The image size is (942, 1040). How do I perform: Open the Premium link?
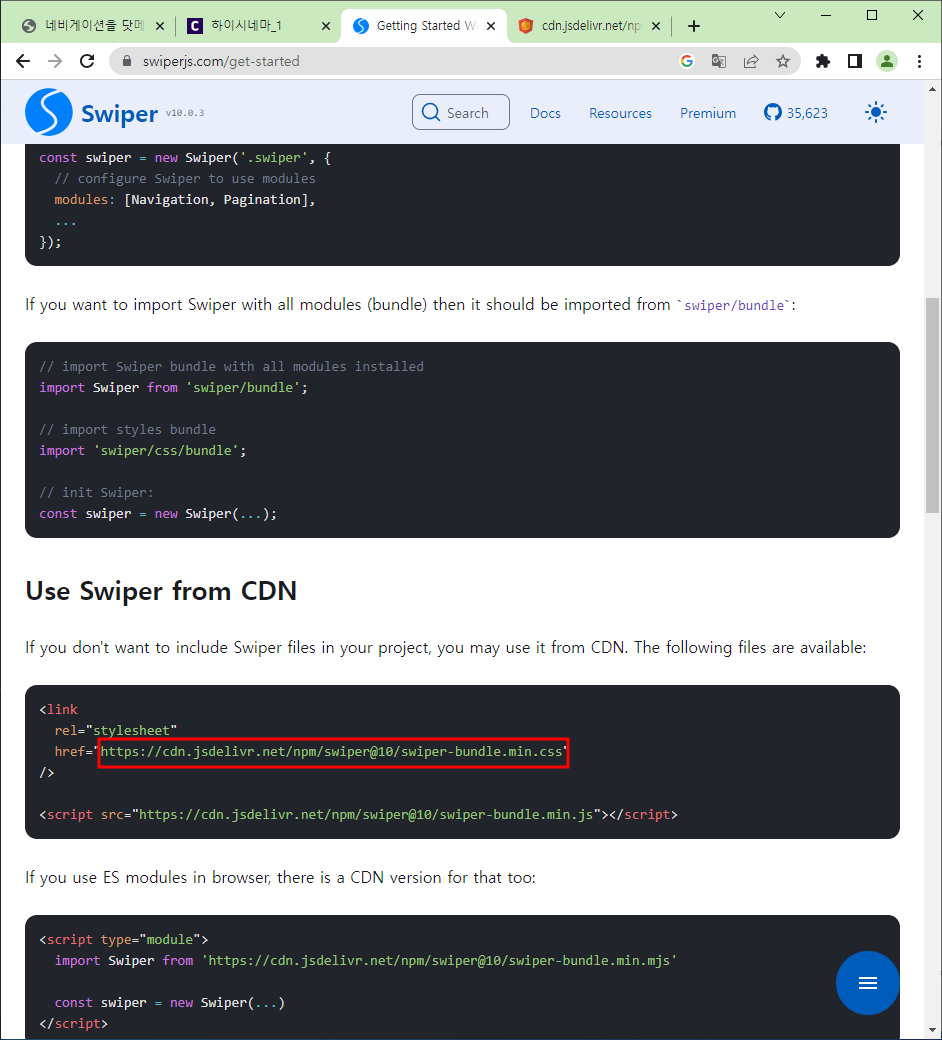coord(708,113)
